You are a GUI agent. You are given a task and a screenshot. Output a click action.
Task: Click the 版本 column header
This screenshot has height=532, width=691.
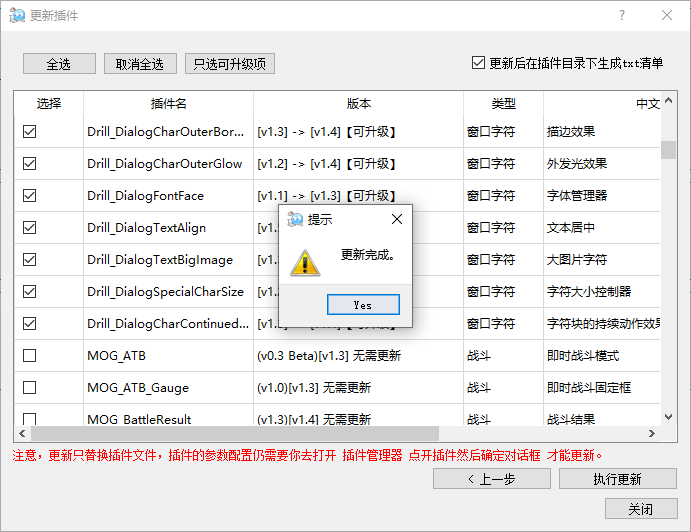[358, 104]
